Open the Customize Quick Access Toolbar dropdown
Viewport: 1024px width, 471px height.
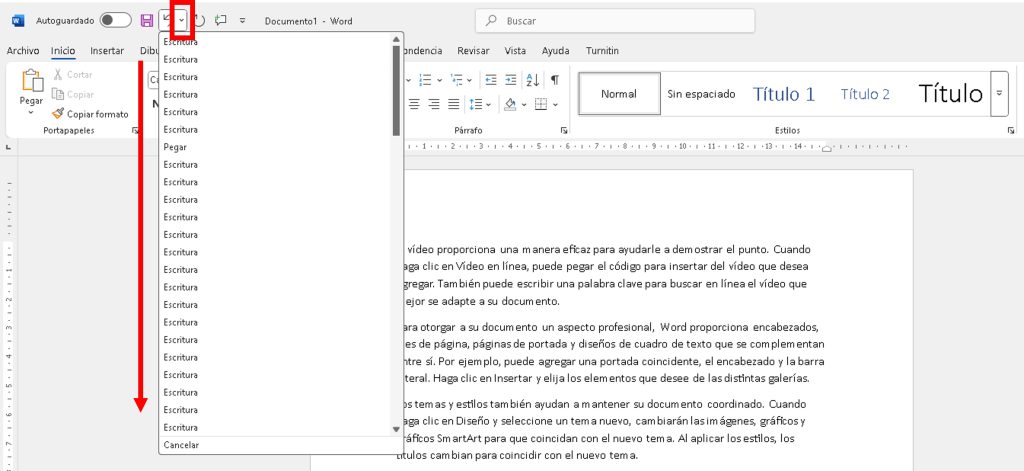pyautogui.click(x=242, y=20)
